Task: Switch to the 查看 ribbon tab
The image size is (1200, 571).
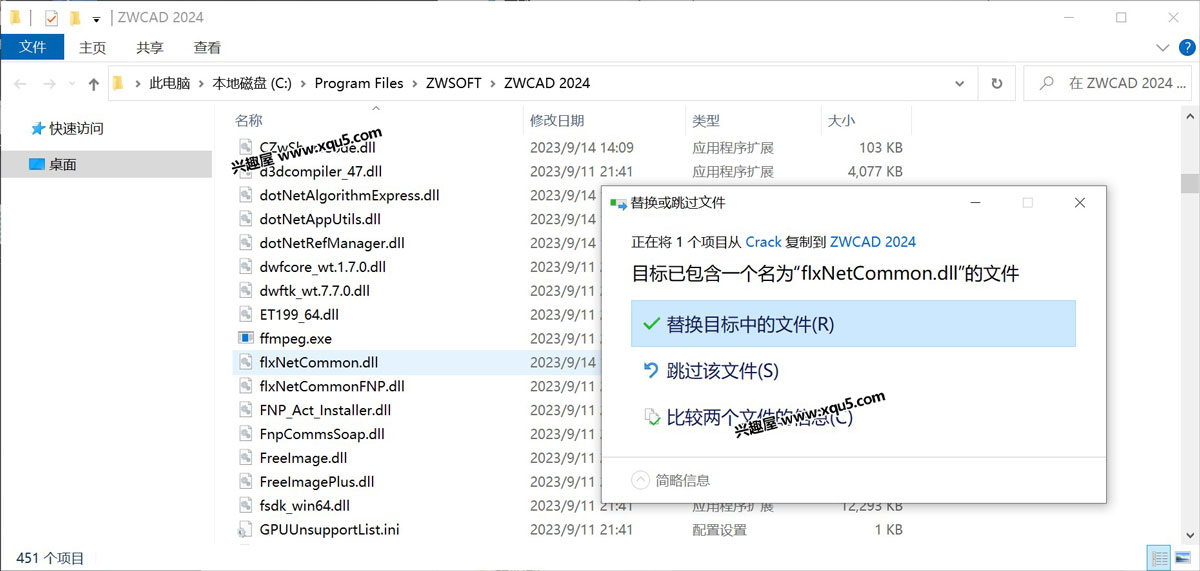Action: click(207, 47)
